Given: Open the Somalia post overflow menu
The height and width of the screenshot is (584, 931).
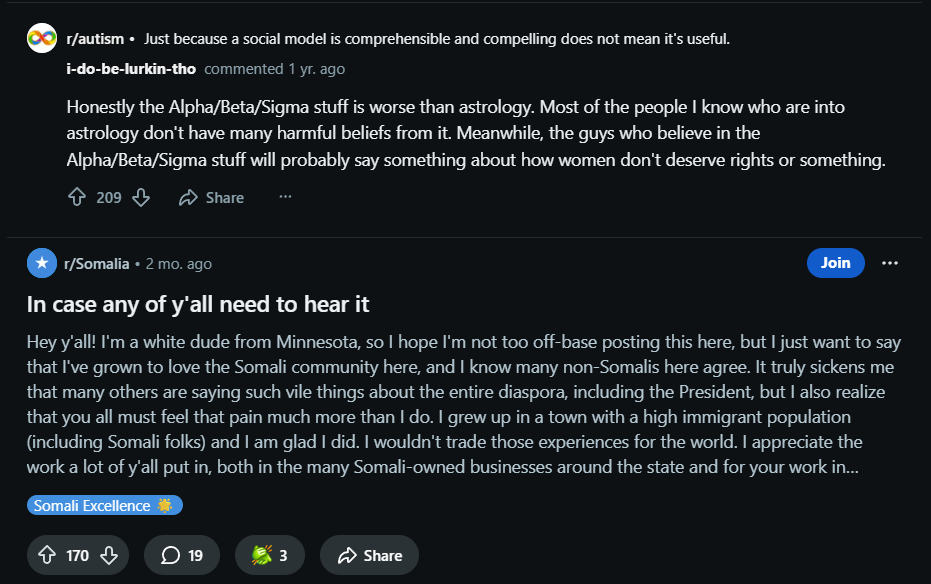Looking at the screenshot, I should click(890, 263).
